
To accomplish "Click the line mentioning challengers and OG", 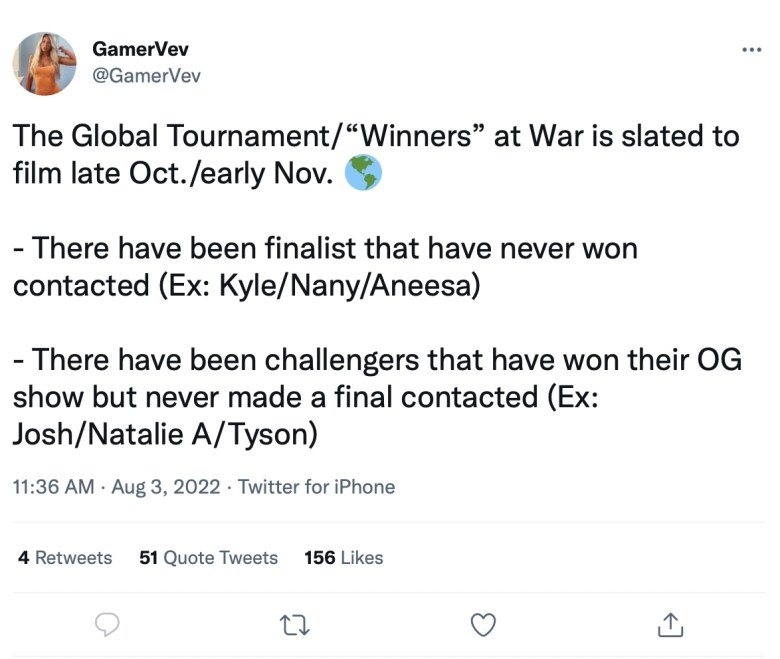I will tap(377, 360).
